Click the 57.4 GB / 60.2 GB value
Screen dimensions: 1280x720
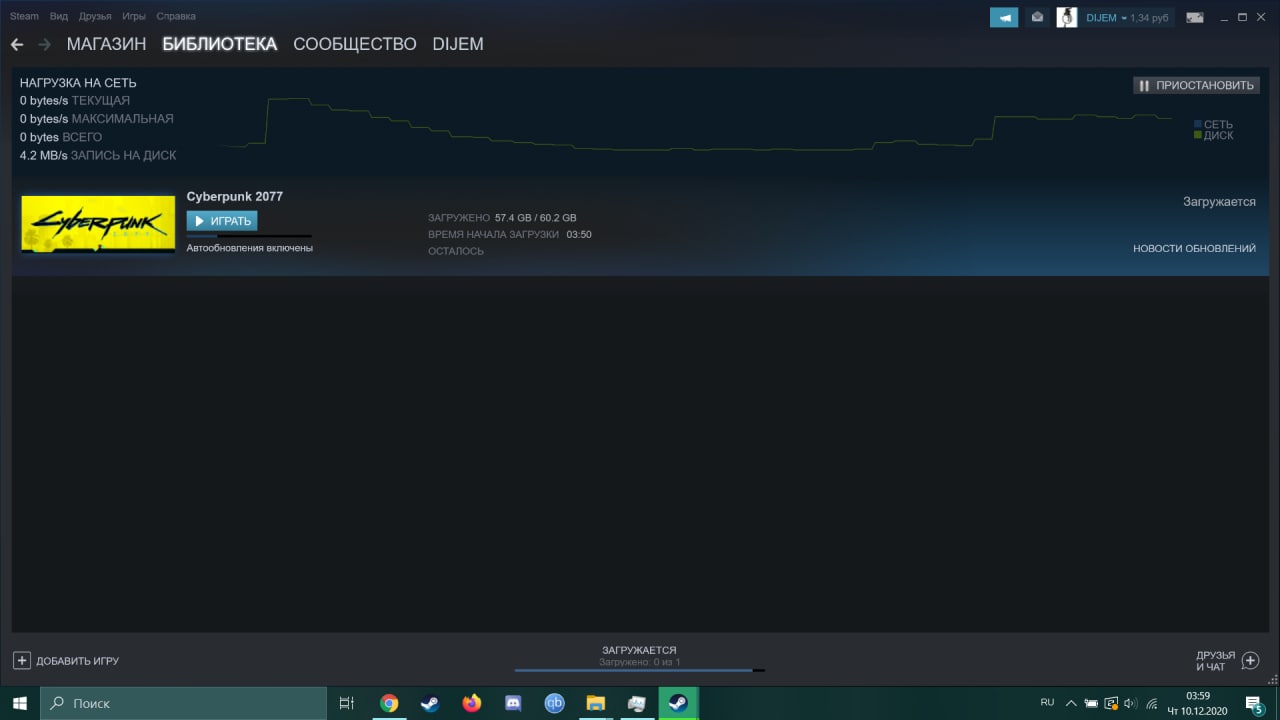pos(535,218)
